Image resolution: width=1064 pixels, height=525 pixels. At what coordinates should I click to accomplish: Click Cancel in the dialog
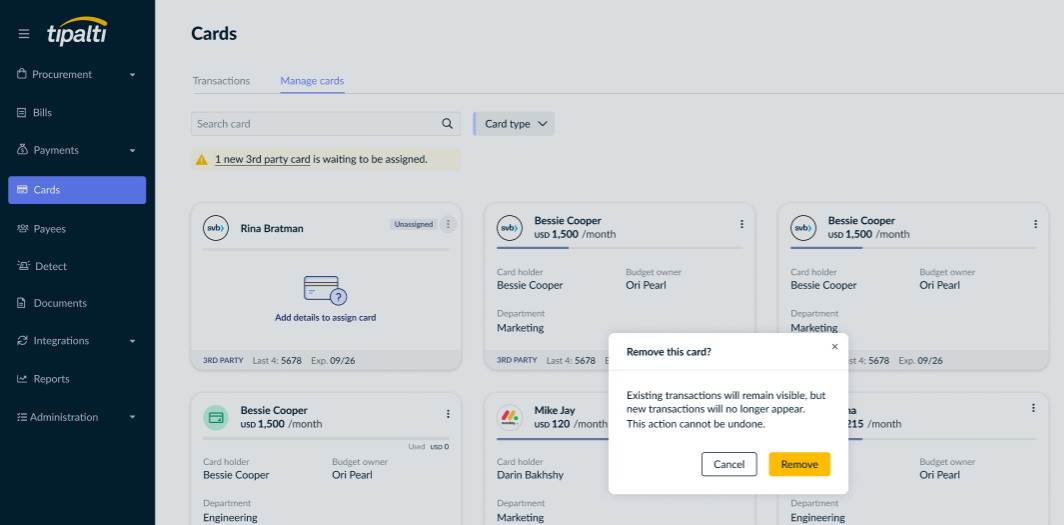point(729,464)
